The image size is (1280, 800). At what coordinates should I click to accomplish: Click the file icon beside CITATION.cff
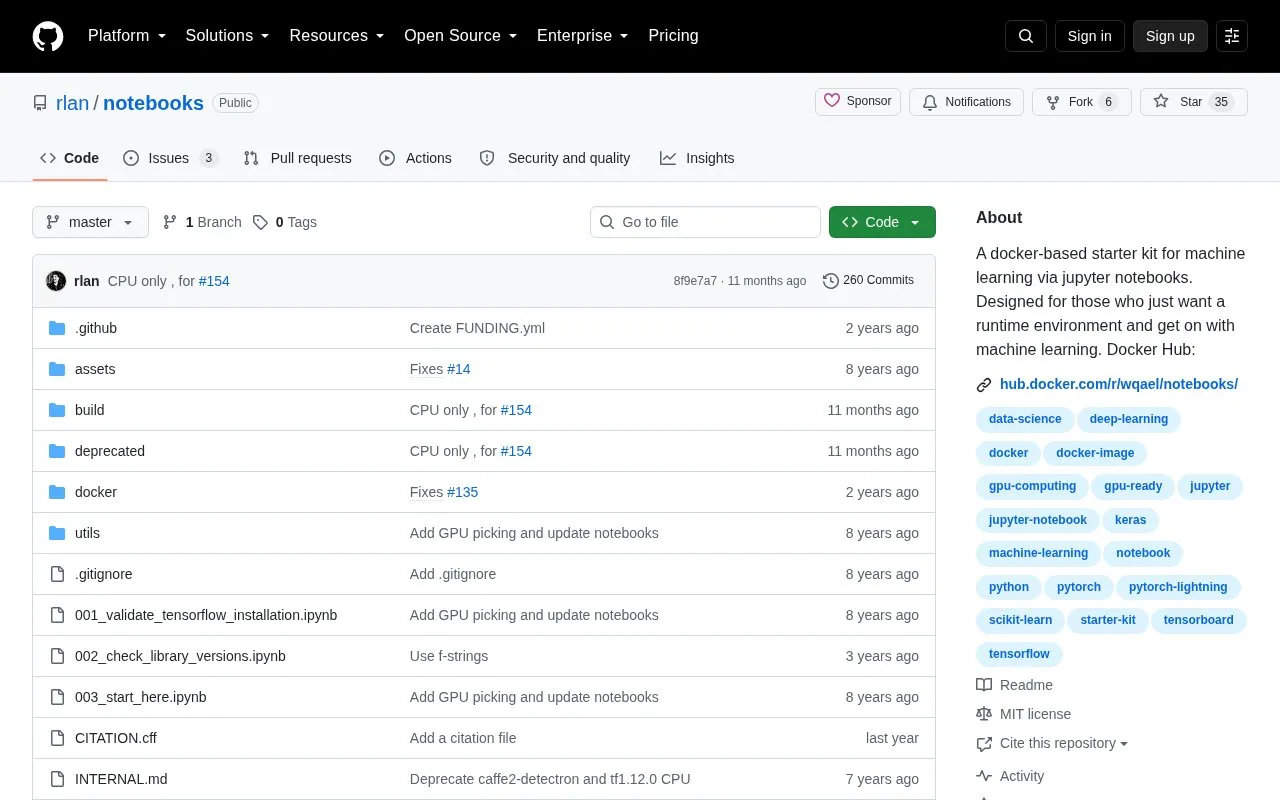pos(57,738)
